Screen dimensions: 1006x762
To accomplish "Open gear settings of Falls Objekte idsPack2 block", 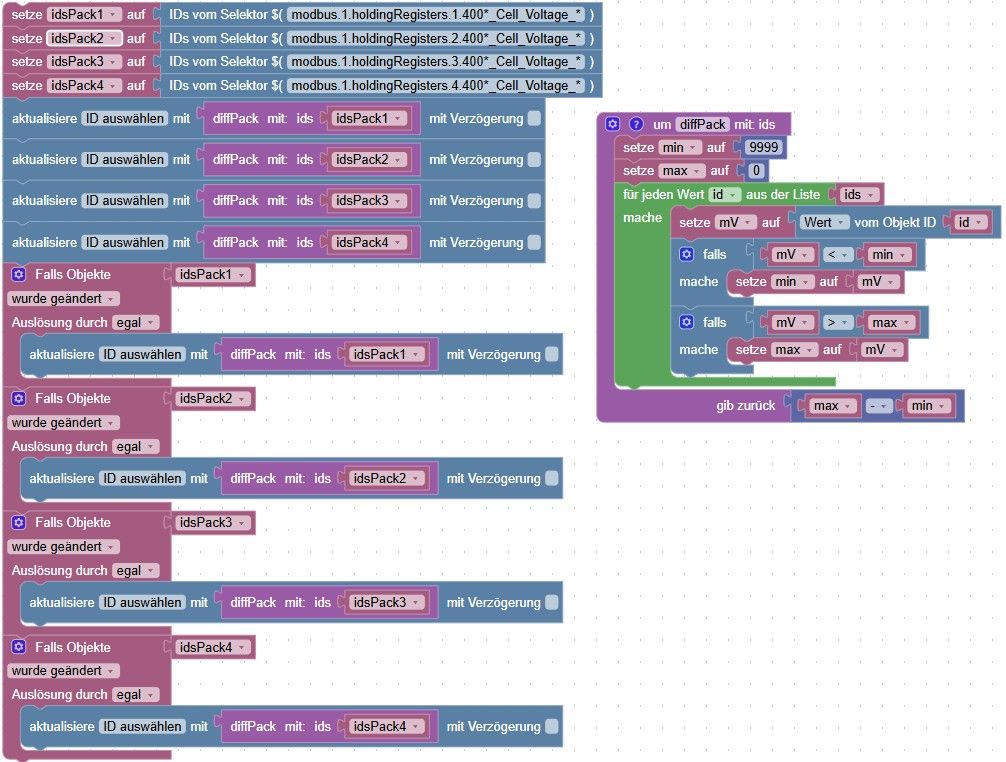I will point(19,398).
